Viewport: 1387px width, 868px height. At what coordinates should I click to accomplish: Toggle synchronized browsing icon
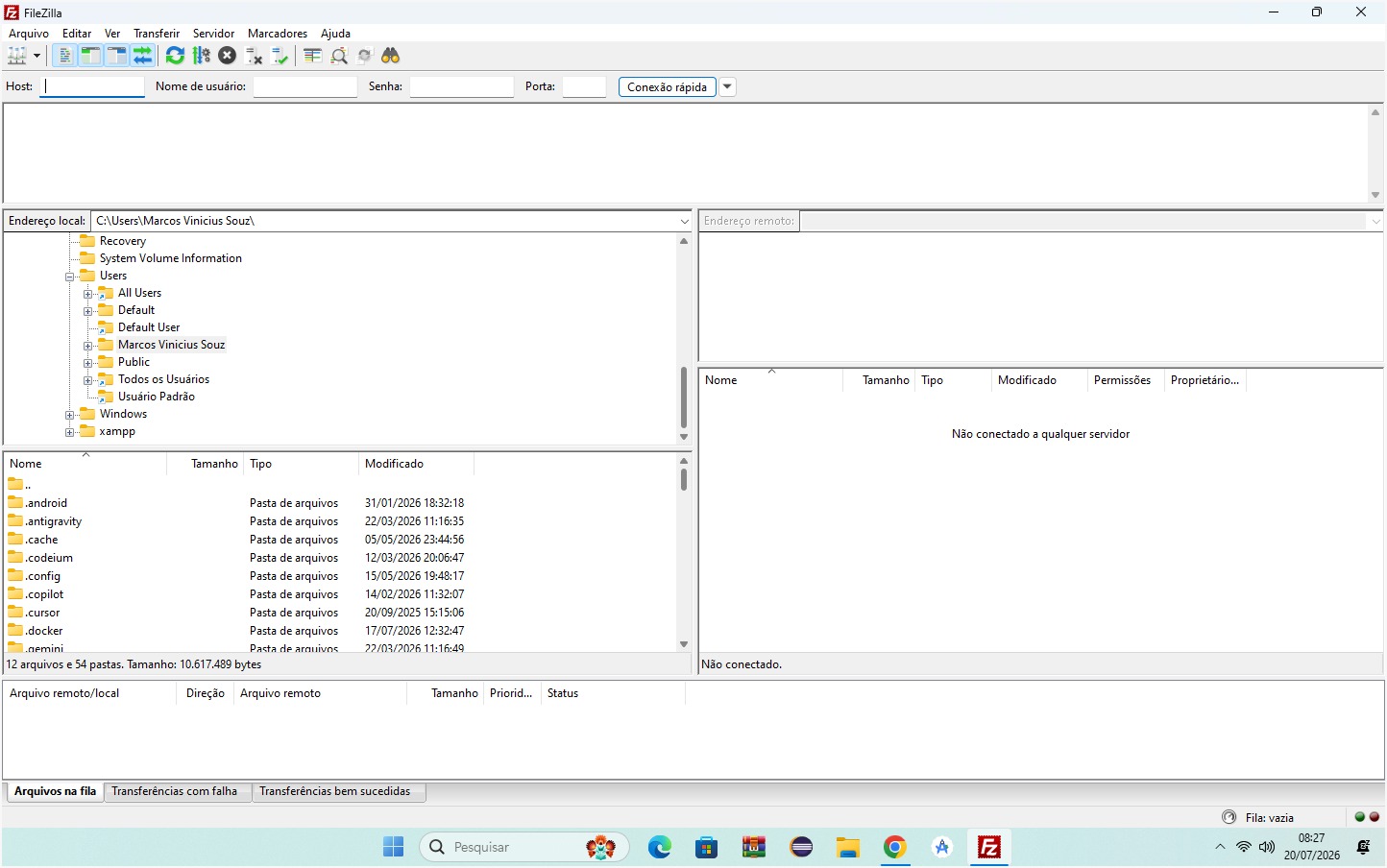[x=364, y=56]
